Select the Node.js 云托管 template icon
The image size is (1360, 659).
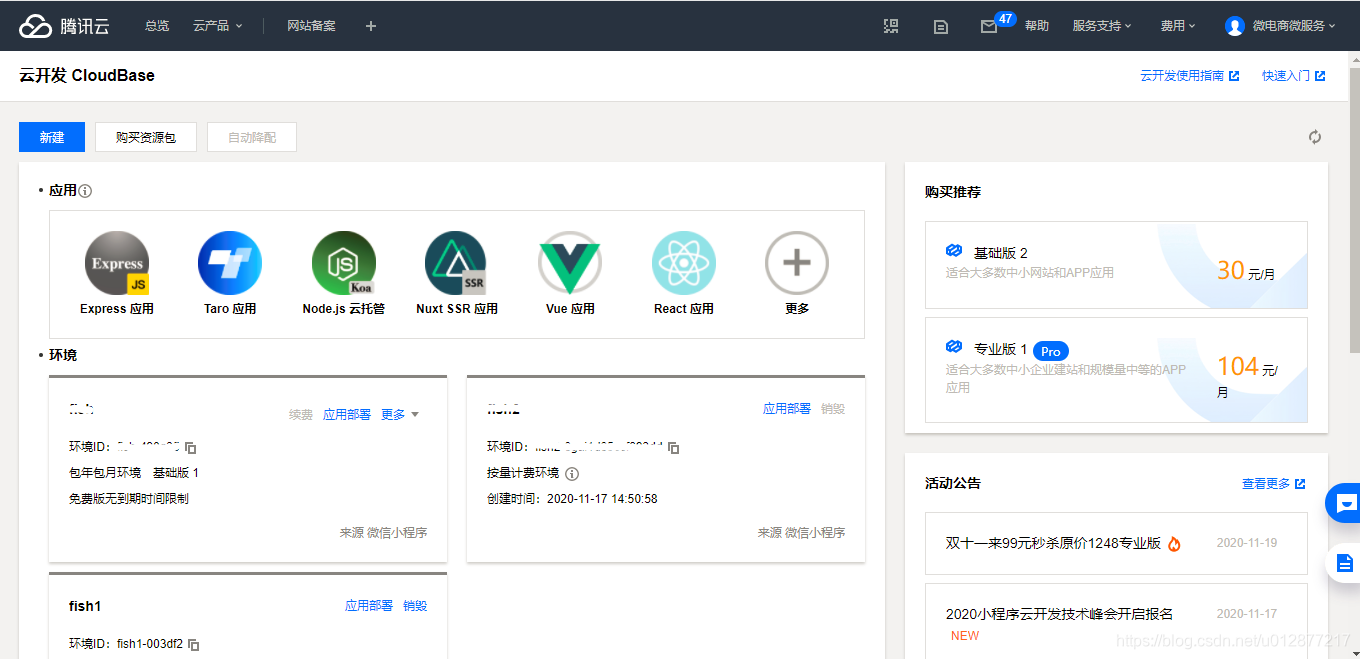(344, 263)
